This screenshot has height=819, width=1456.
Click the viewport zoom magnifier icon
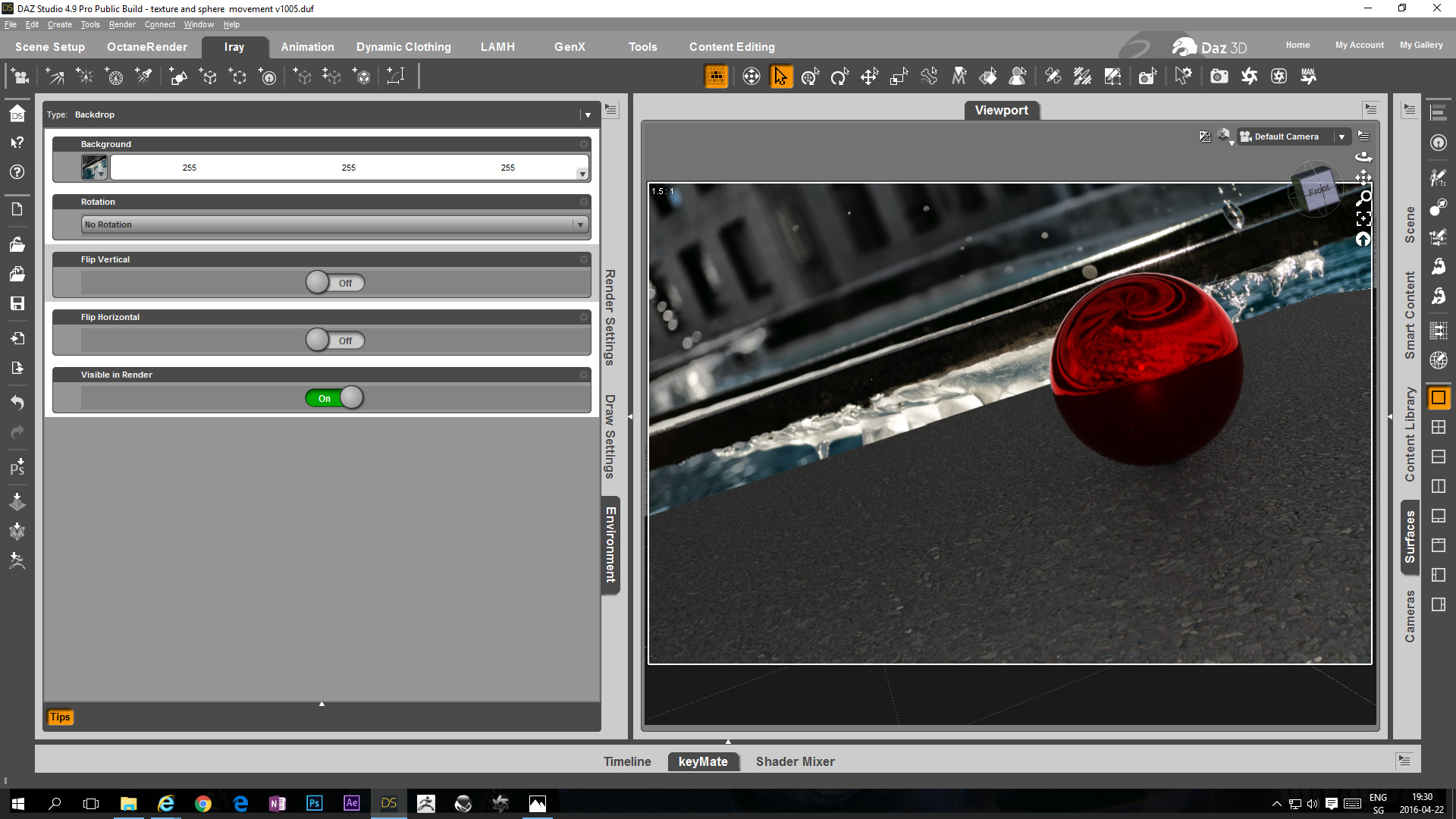[1363, 199]
